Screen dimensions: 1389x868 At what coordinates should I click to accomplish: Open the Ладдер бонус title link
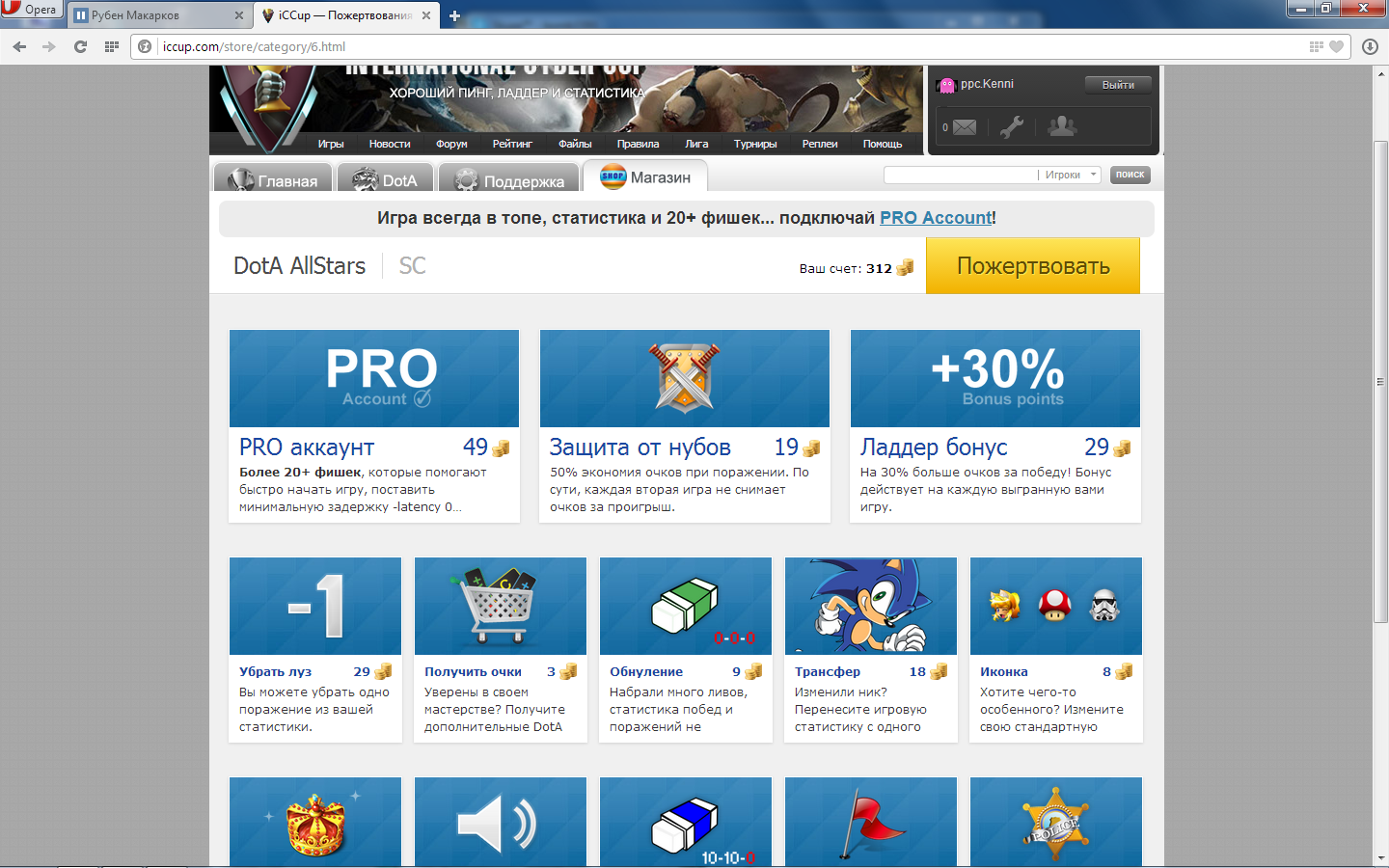pyautogui.click(x=934, y=448)
